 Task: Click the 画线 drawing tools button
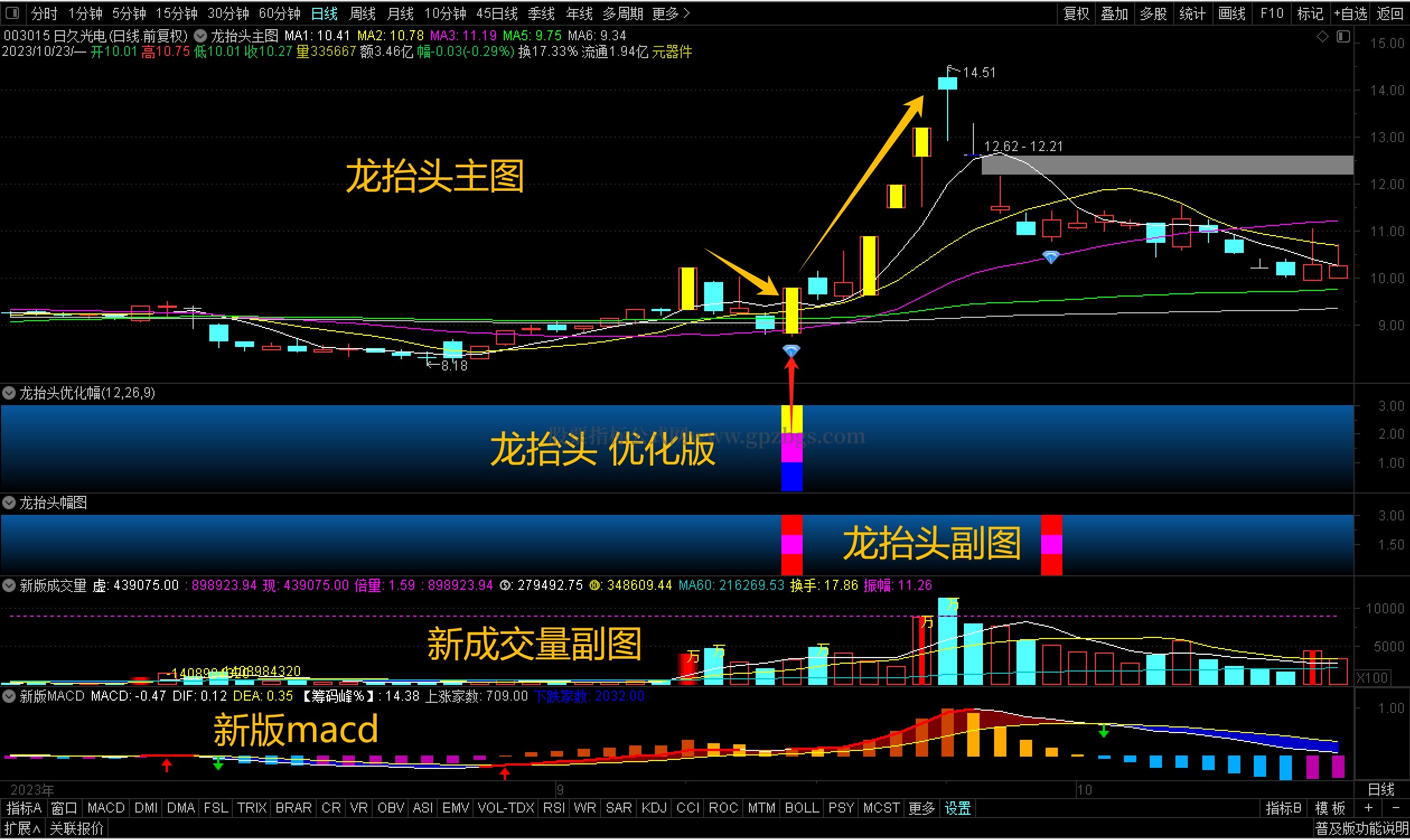click(1231, 13)
